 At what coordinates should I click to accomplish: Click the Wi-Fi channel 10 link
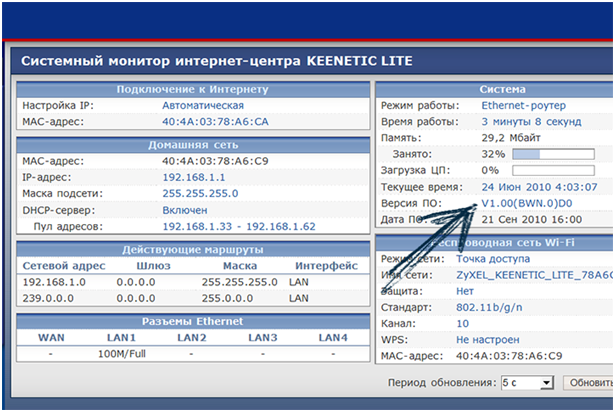(x=462, y=323)
